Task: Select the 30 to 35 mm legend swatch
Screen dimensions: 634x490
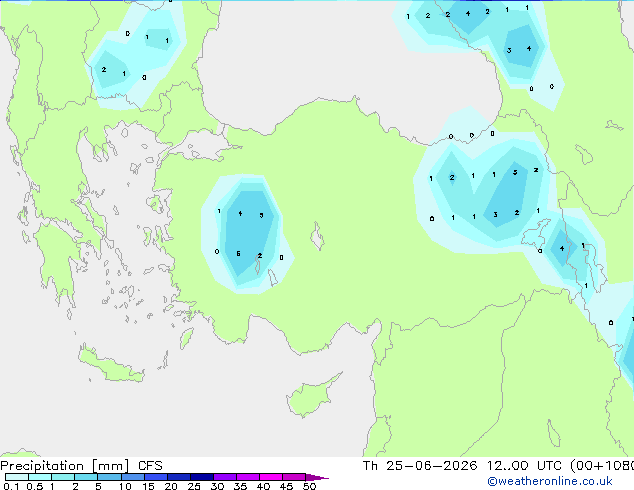Action: (x=225, y=477)
